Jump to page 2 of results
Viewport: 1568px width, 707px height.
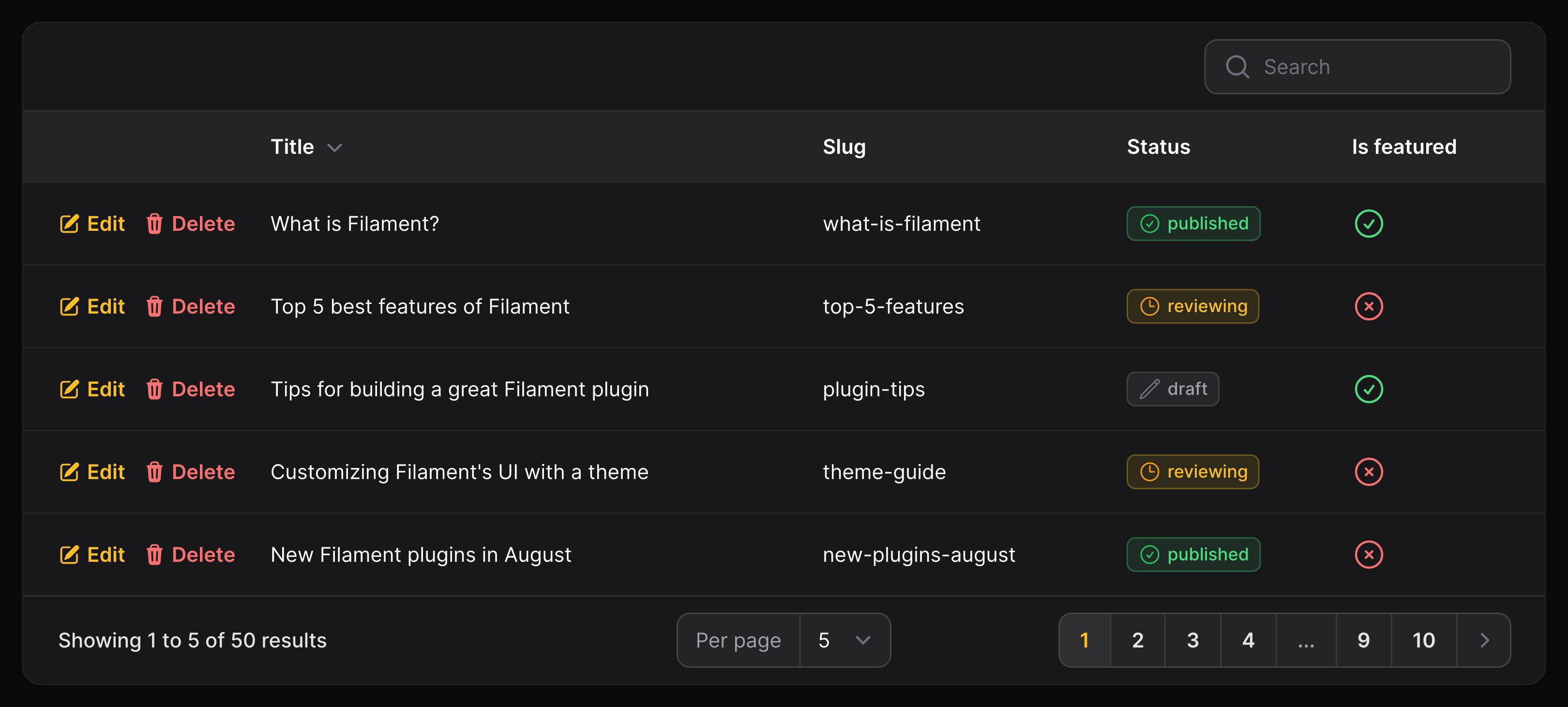coord(1138,640)
